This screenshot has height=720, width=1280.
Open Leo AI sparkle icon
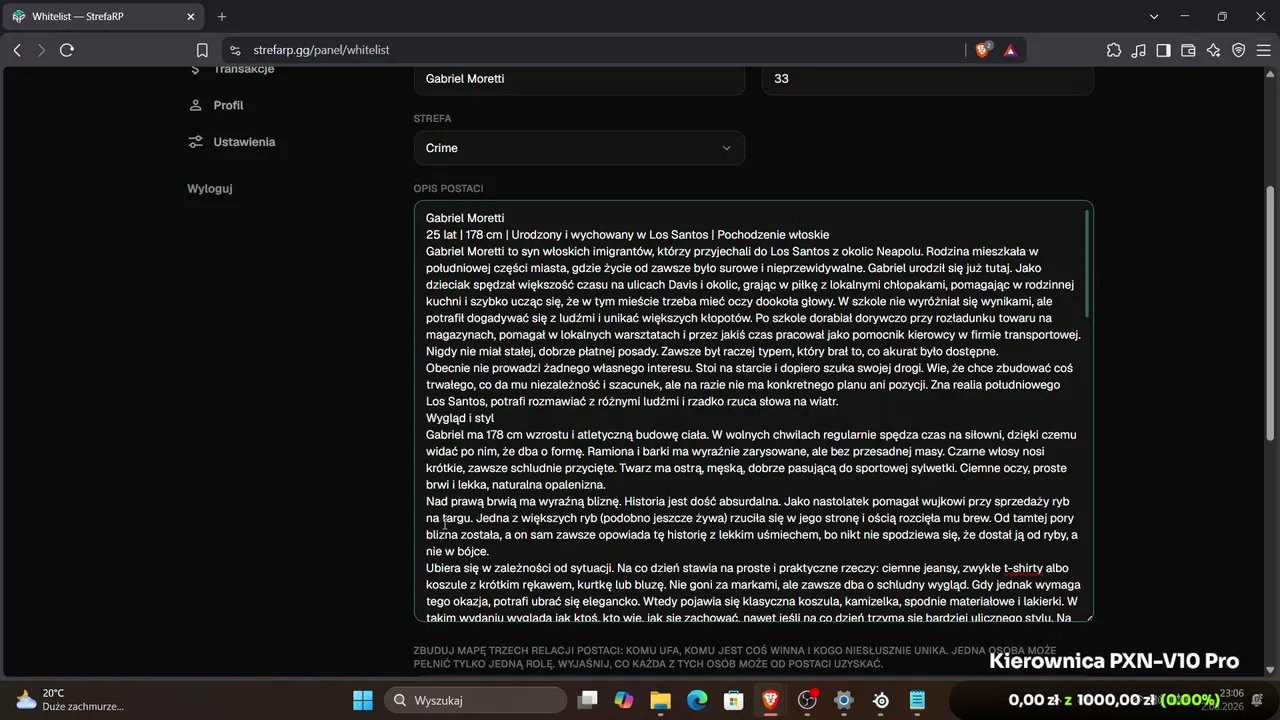[1213, 50]
